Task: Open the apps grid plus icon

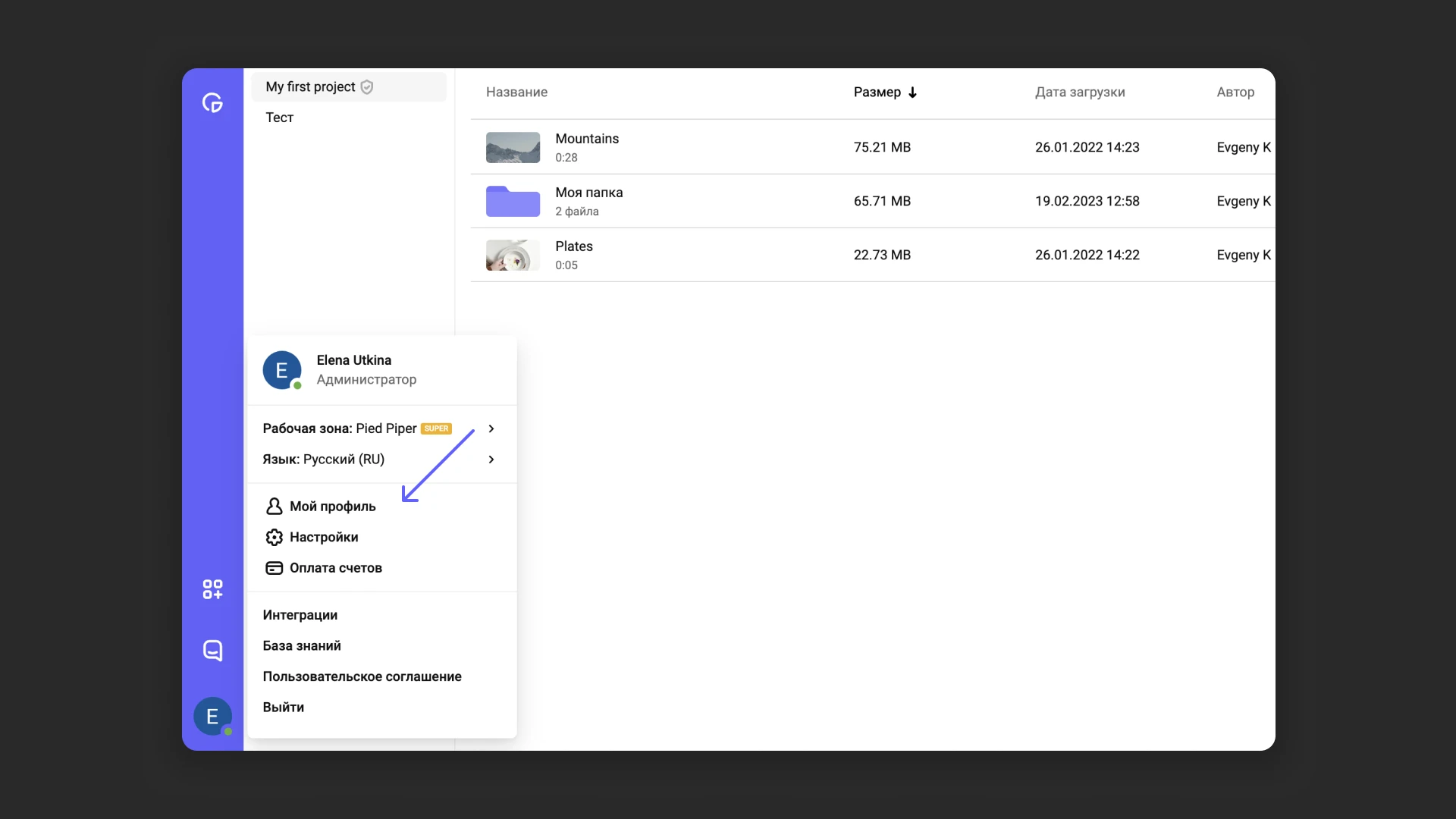Action: pos(212,589)
